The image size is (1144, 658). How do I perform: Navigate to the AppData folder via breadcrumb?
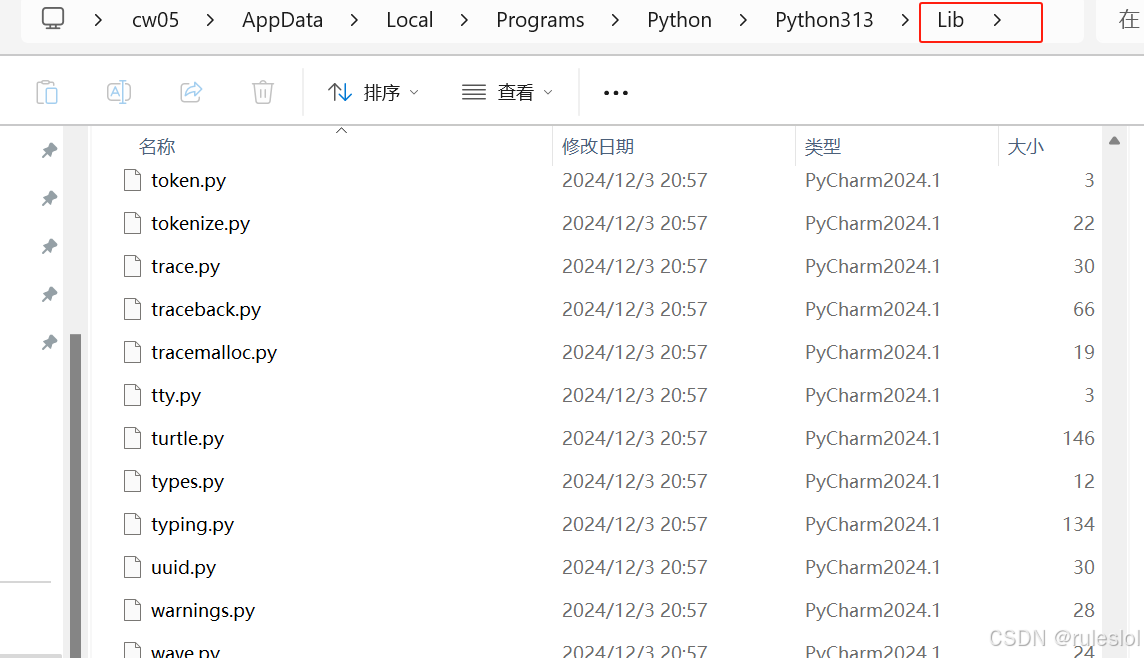coord(282,19)
